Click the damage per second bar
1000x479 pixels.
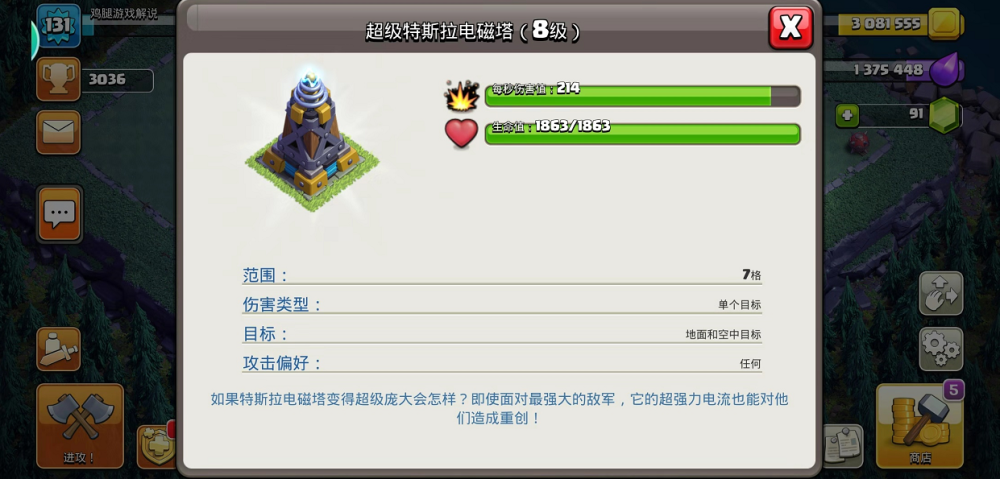pos(642,96)
